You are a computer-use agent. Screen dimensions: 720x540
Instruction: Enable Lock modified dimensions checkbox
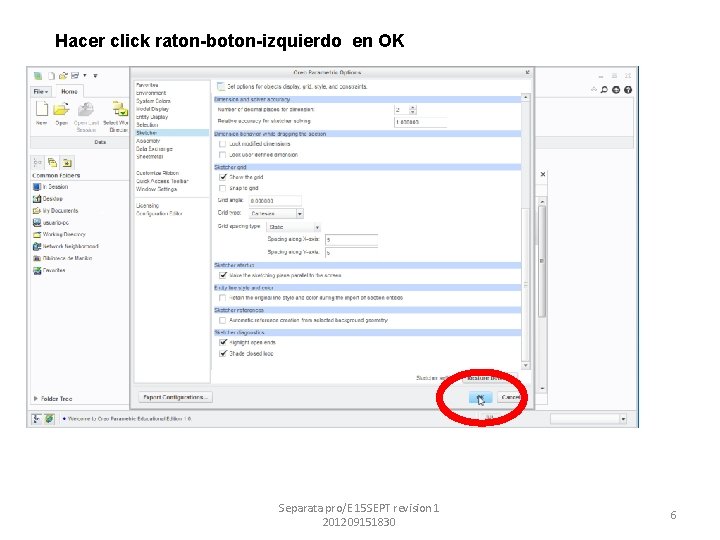coord(223,144)
